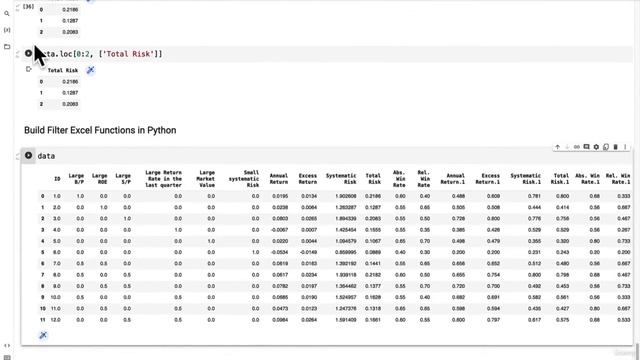The width and height of the screenshot is (640, 360).
Task: Click the 'Systematic Risk' column header
Action: [341, 179]
